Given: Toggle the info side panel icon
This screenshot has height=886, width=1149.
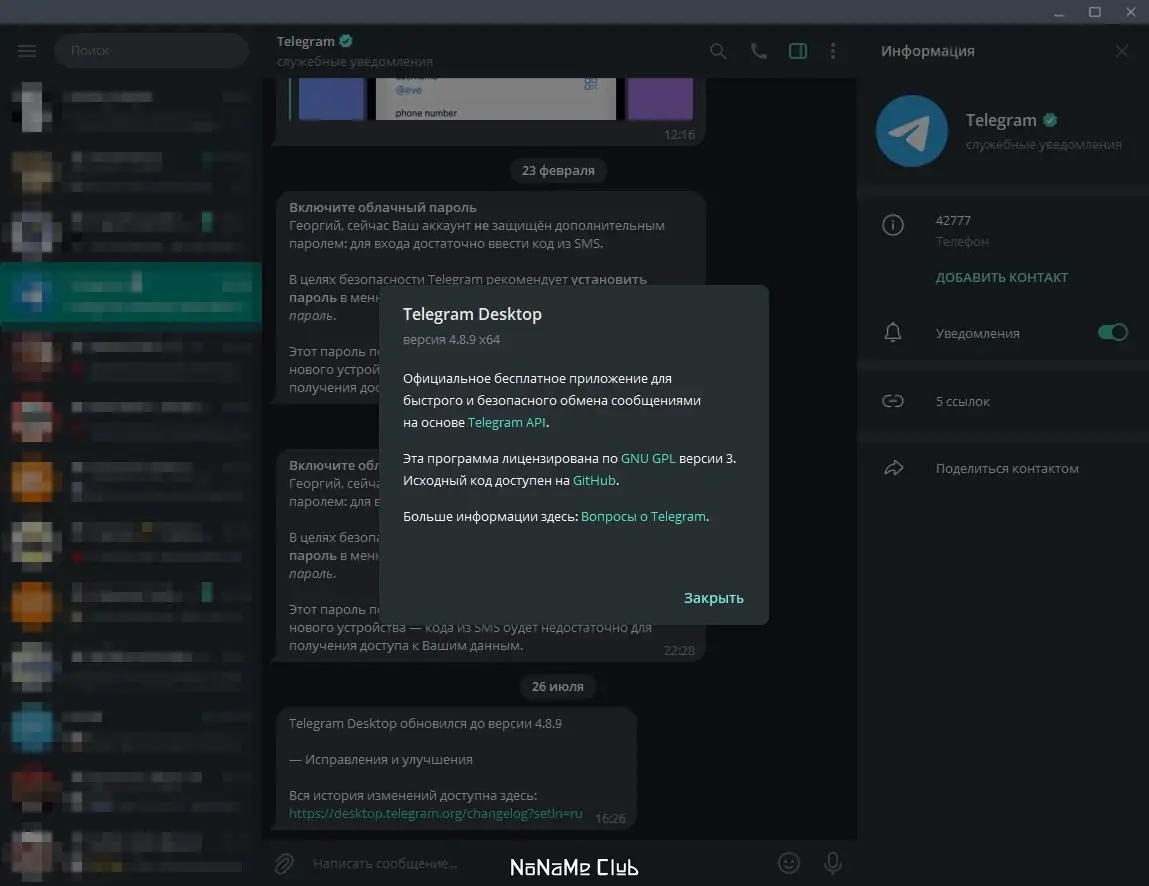Looking at the screenshot, I should [x=797, y=51].
